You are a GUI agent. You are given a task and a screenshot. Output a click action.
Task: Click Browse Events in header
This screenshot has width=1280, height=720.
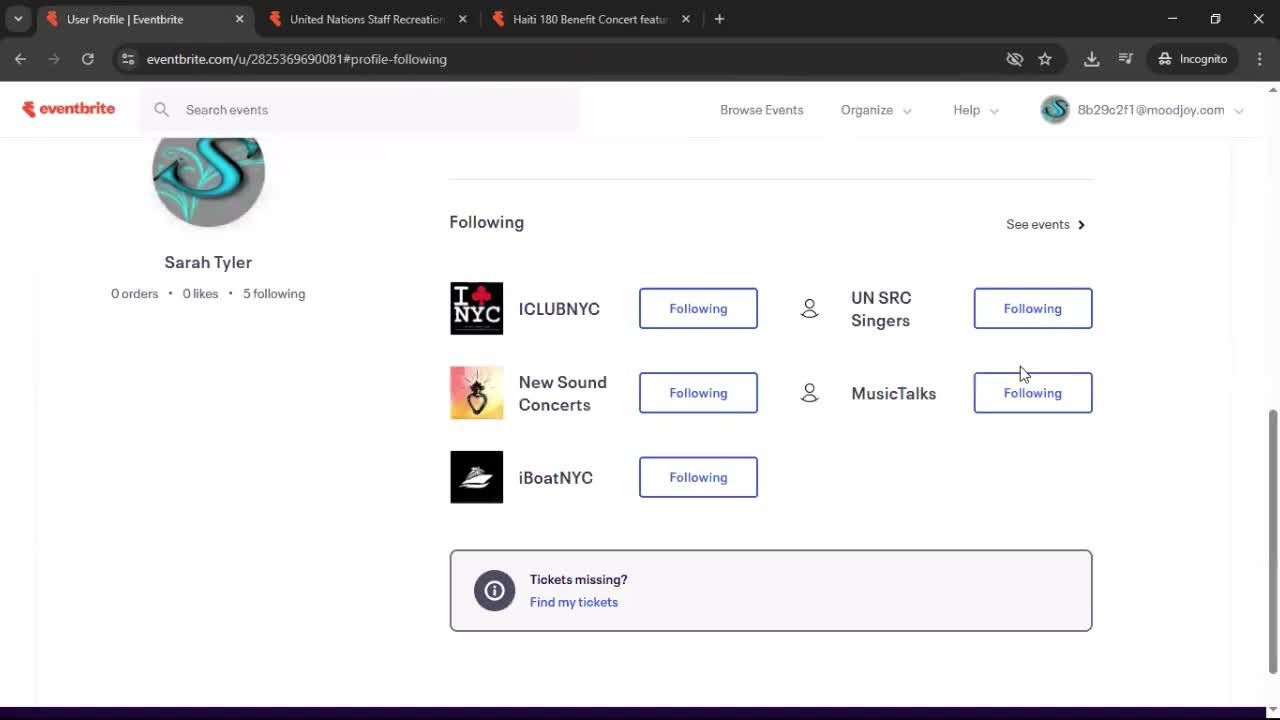(x=762, y=110)
